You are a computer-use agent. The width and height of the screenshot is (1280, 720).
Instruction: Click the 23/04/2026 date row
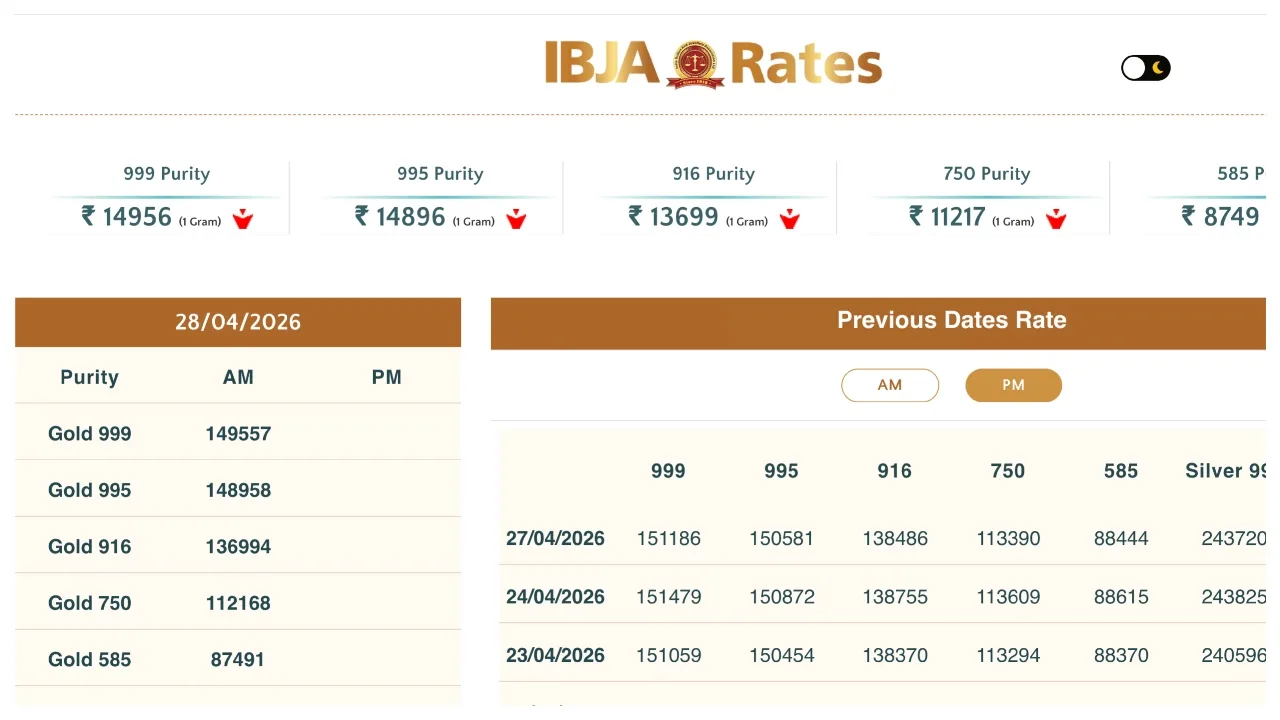pyautogui.click(x=555, y=655)
